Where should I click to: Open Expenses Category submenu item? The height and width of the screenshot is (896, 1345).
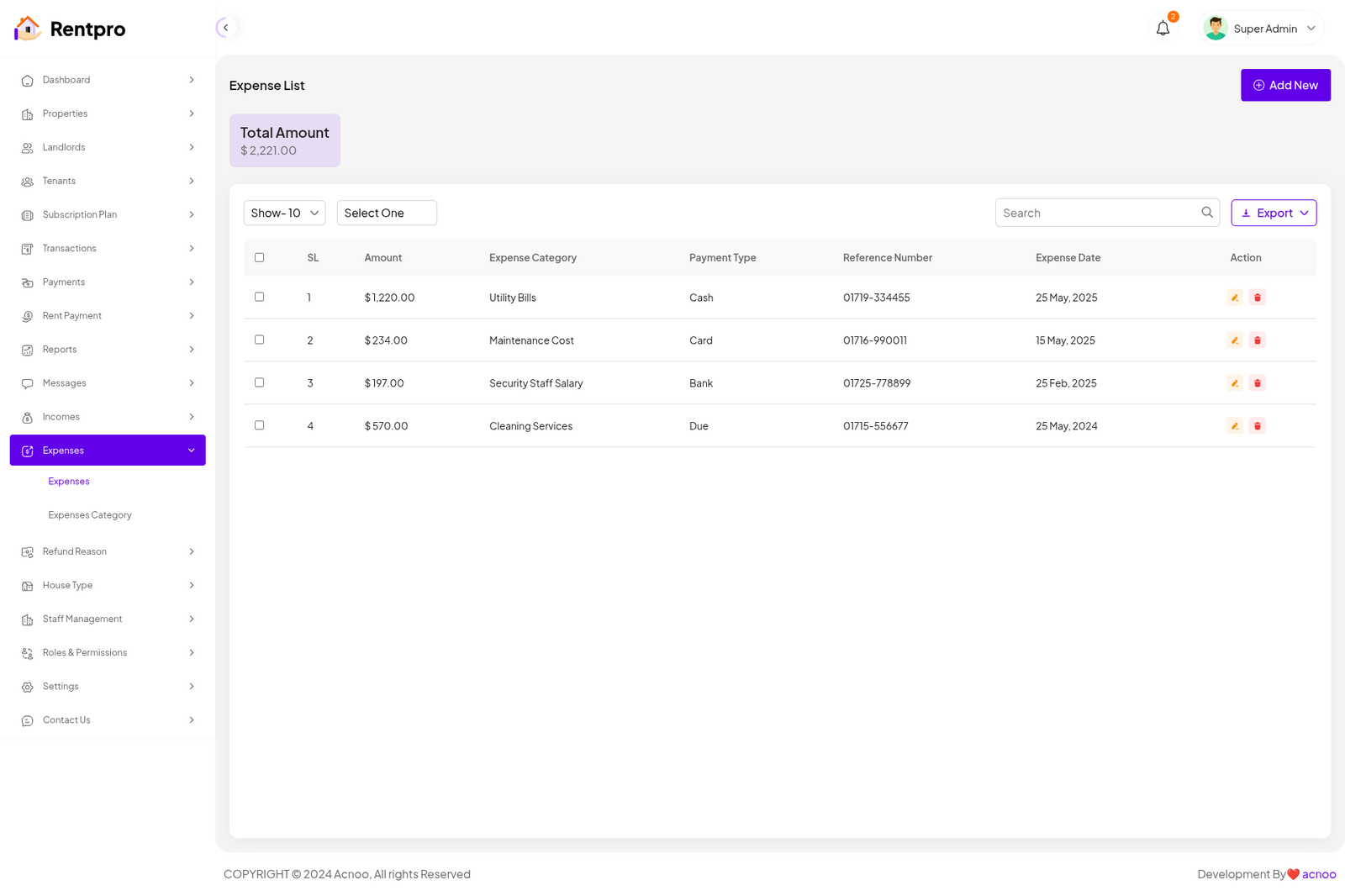(x=90, y=515)
